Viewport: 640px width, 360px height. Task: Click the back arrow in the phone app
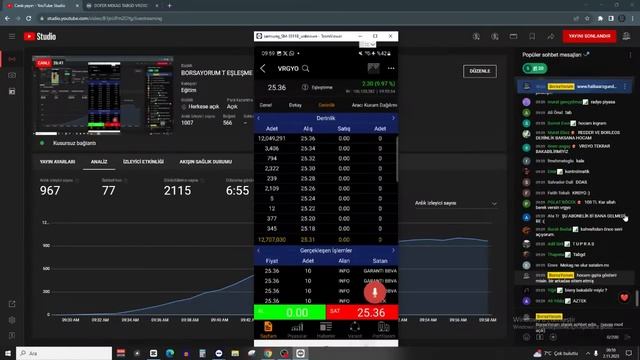pos(263,69)
